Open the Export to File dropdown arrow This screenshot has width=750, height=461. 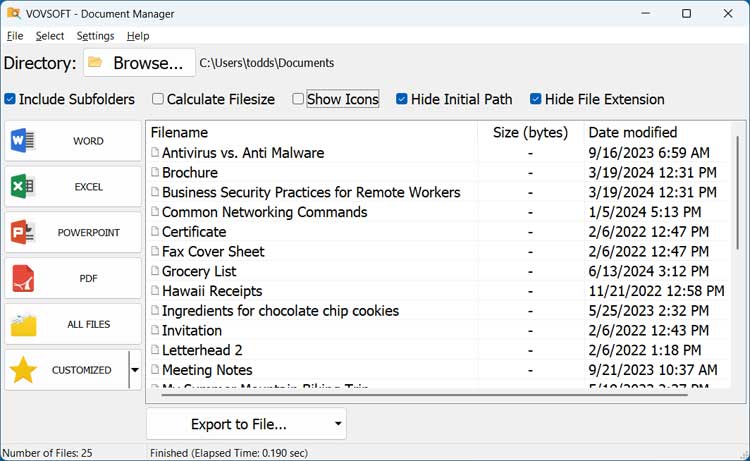tap(338, 424)
